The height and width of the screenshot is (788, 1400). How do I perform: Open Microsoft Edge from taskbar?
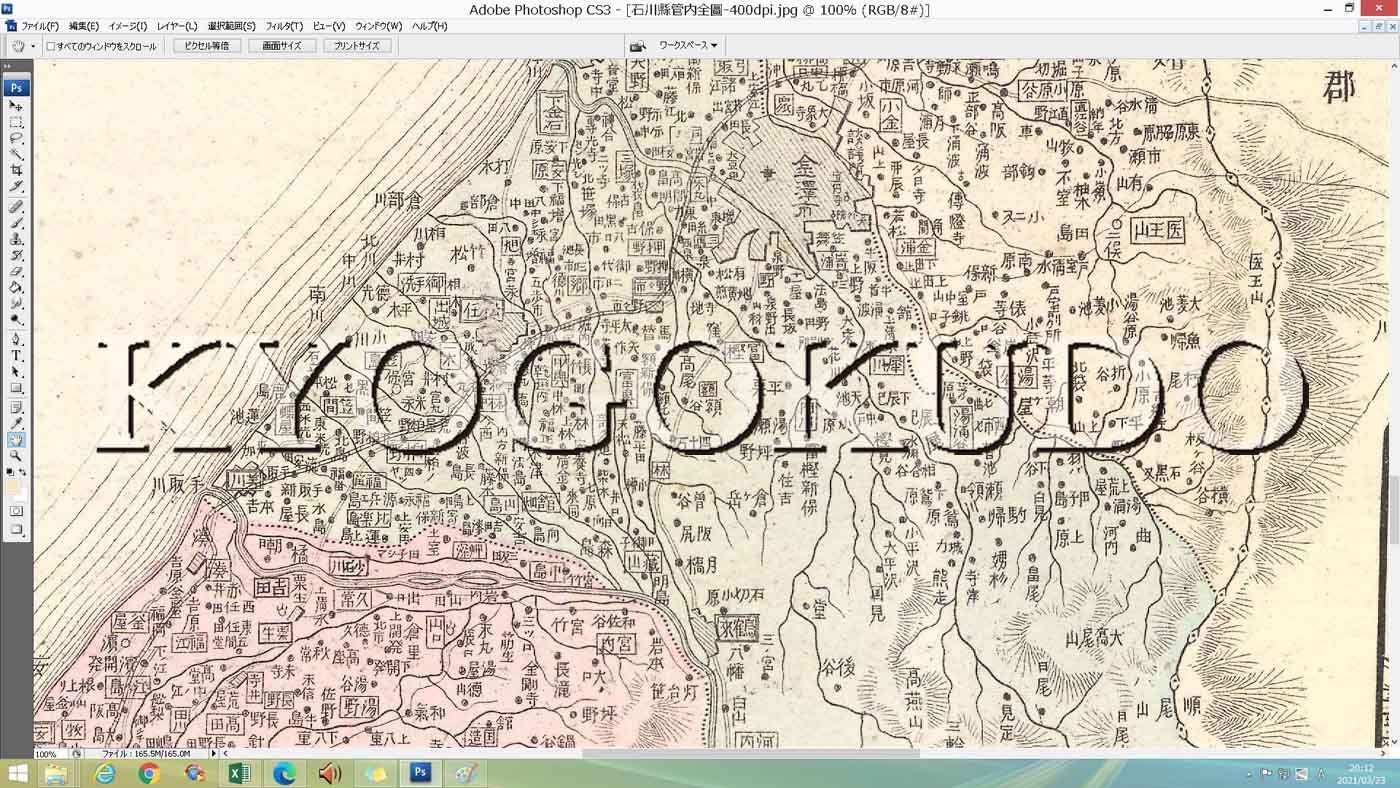(284, 773)
